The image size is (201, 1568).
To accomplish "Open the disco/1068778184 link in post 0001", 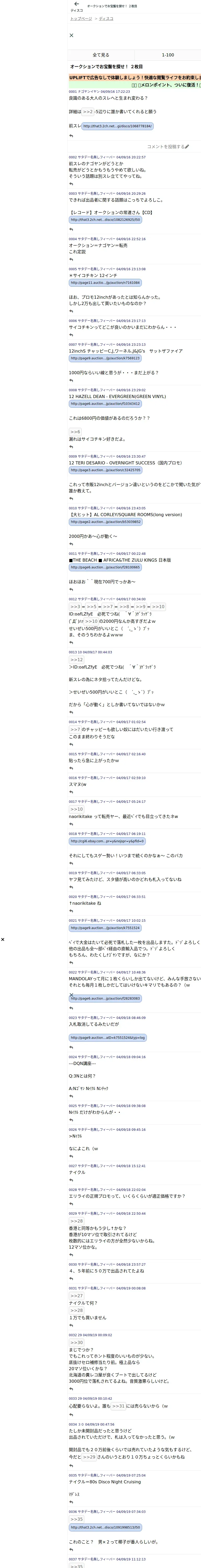I will tap(118, 126).
